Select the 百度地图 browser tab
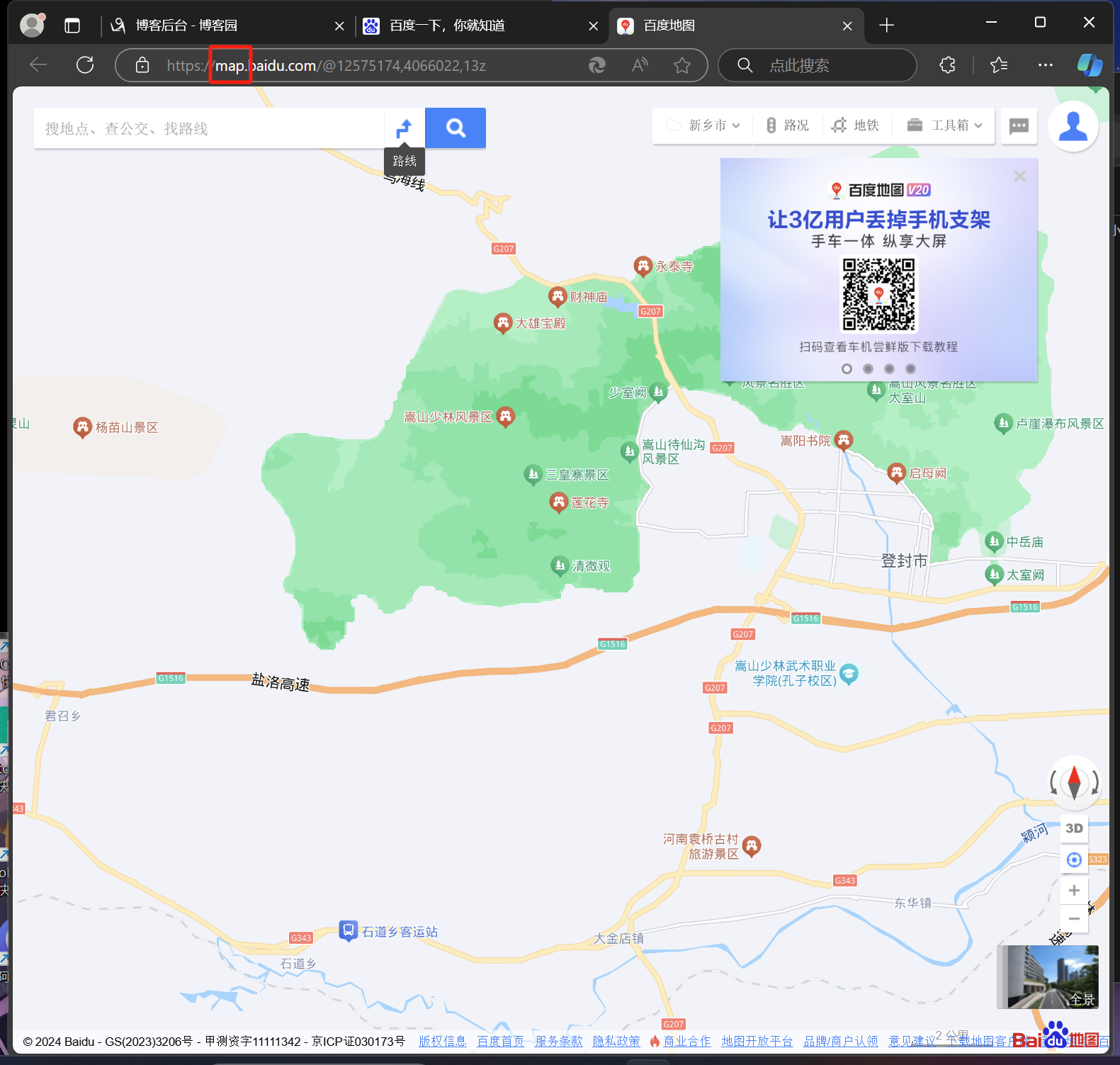Image resolution: width=1120 pixels, height=1065 pixels. pyautogui.click(x=736, y=26)
